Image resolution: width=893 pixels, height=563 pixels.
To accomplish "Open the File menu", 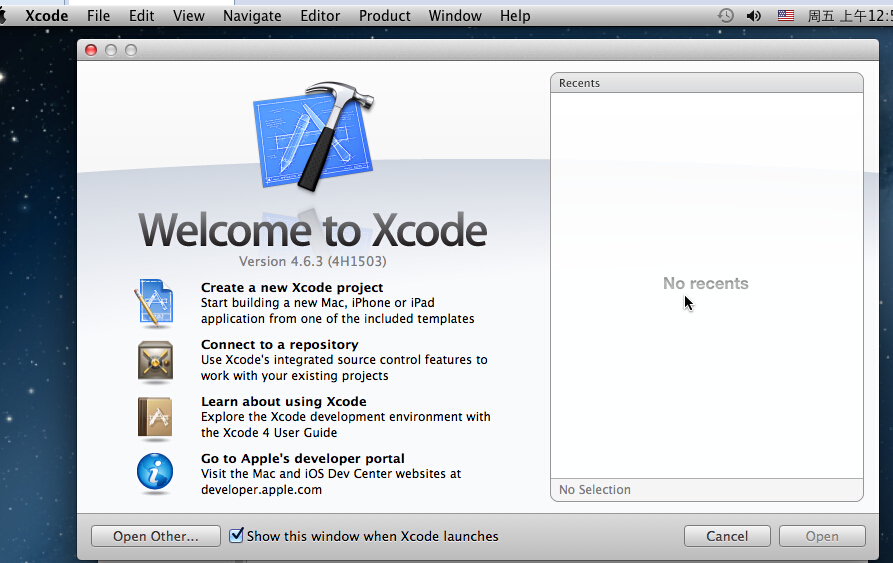I will [99, 16].
